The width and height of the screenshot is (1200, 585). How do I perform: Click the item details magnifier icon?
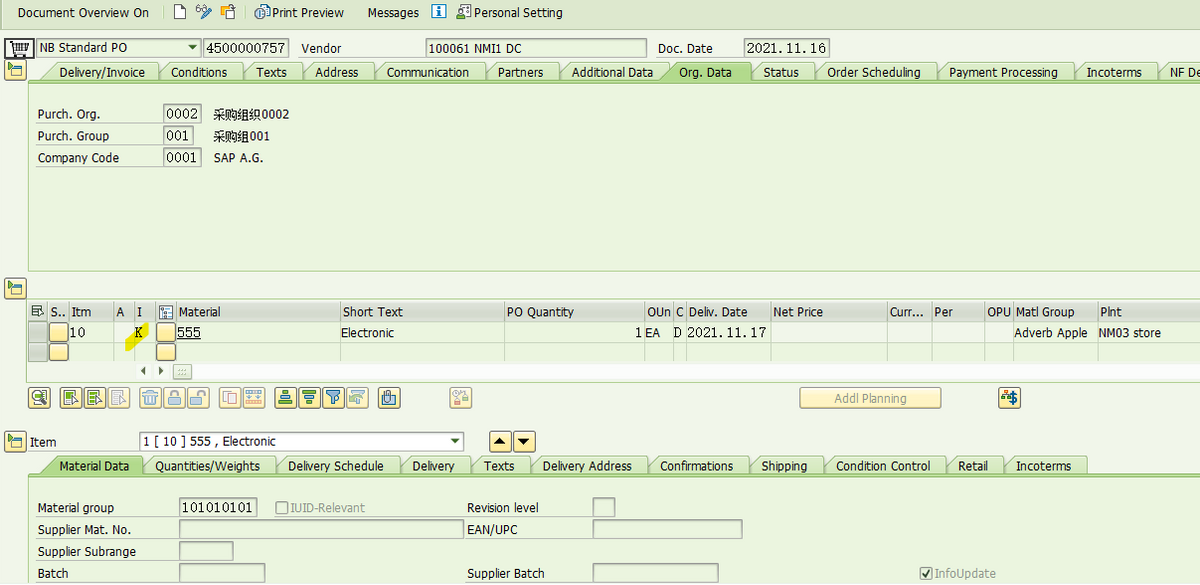(x=39, y=398)
